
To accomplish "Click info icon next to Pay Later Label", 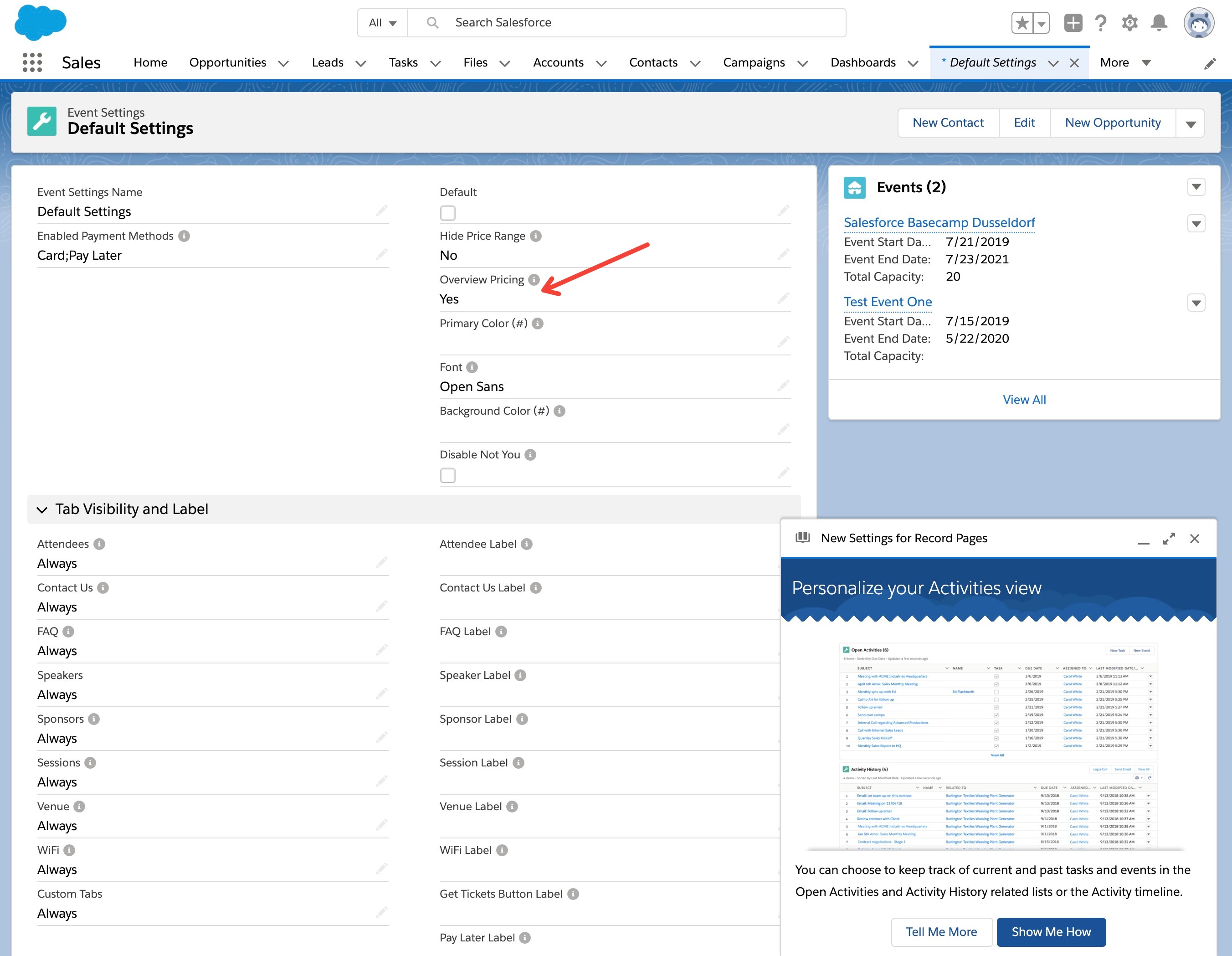I will [x=524, y=937].
